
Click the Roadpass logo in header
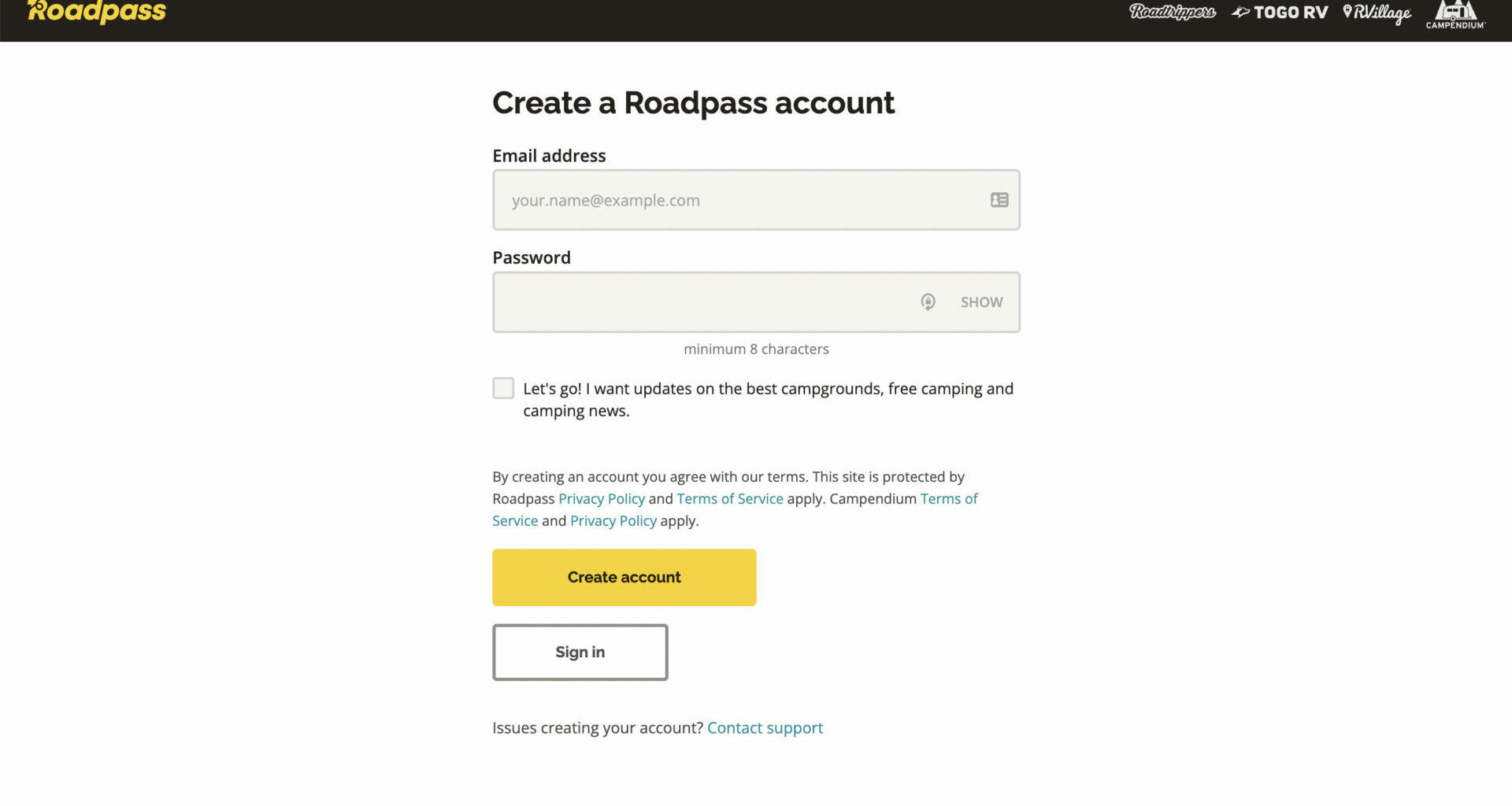[97, 12]
